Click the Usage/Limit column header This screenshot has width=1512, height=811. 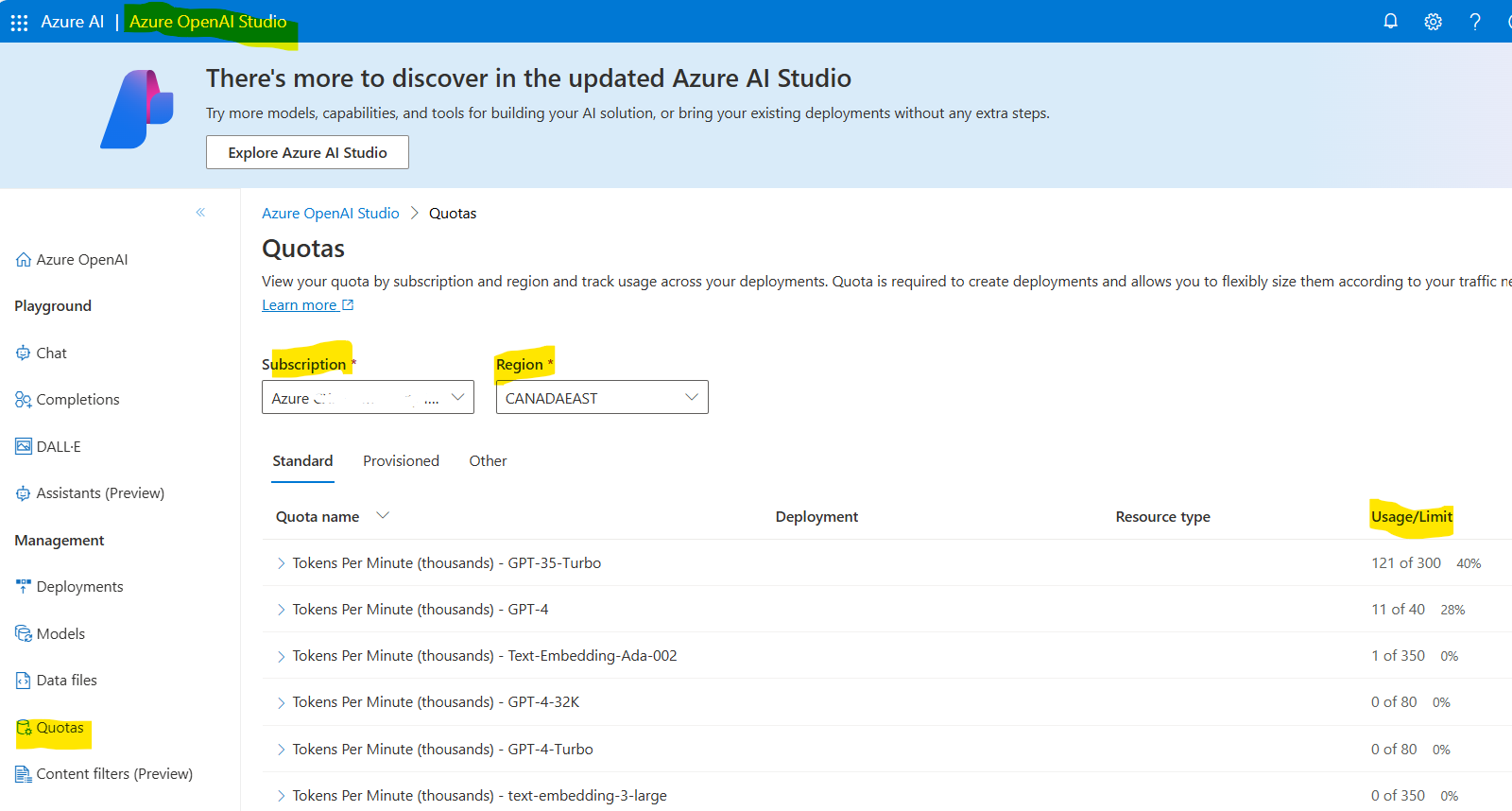coord(1412,517)
